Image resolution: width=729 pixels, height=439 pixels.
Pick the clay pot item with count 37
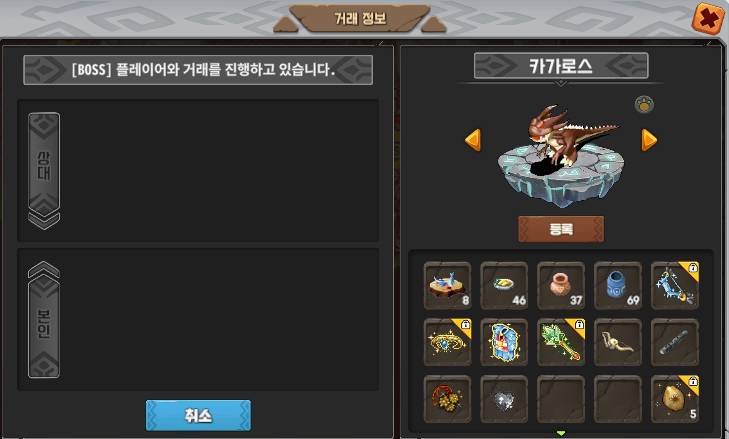[x=561, y=286]
